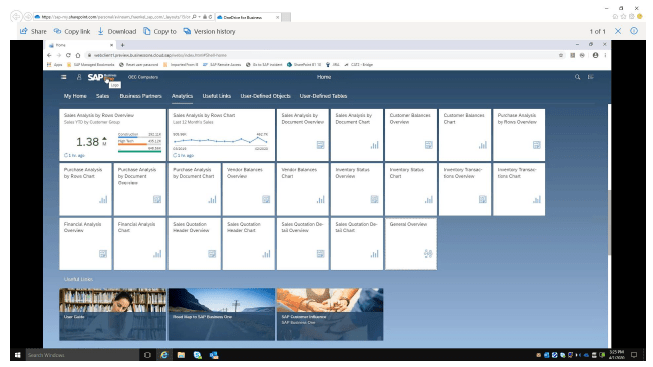The height and width of the screenshot is (367, 653).
Task: Go to the Useful Links tab
Action: 217,96
